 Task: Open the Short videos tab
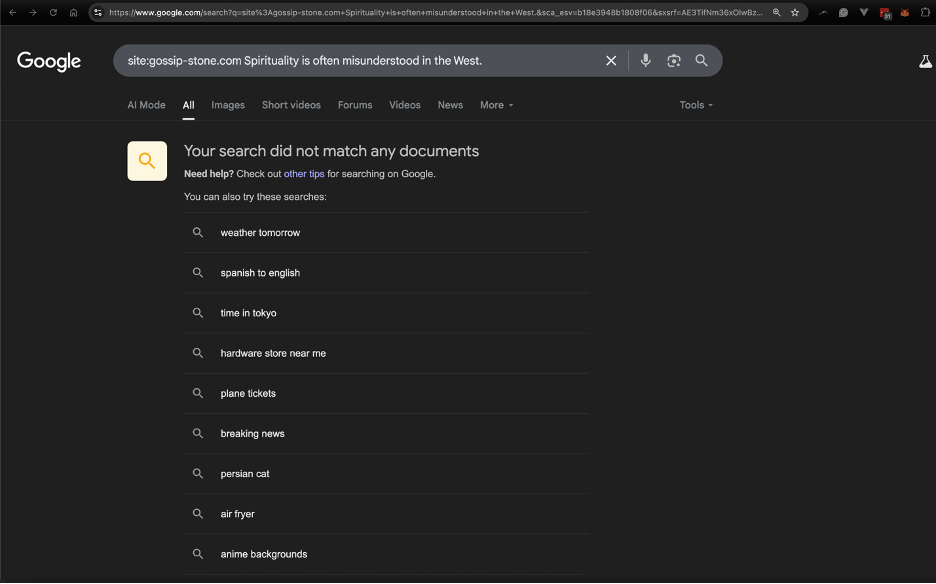pos(291,105)
